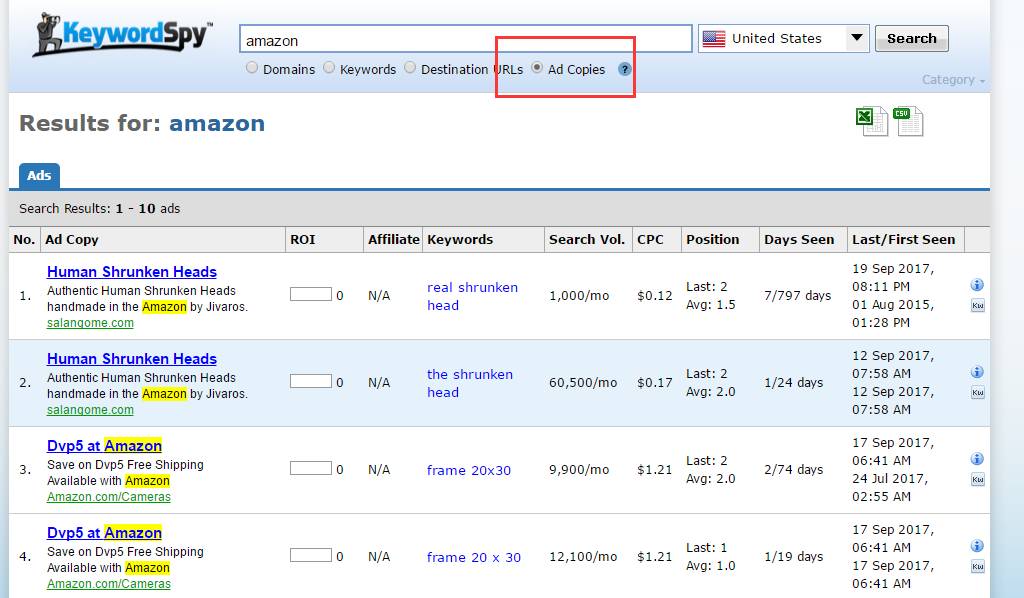Click the 1/19 days value
Image resolution: width=1024 pixels, height=598 pixels.
click(793, 556)
